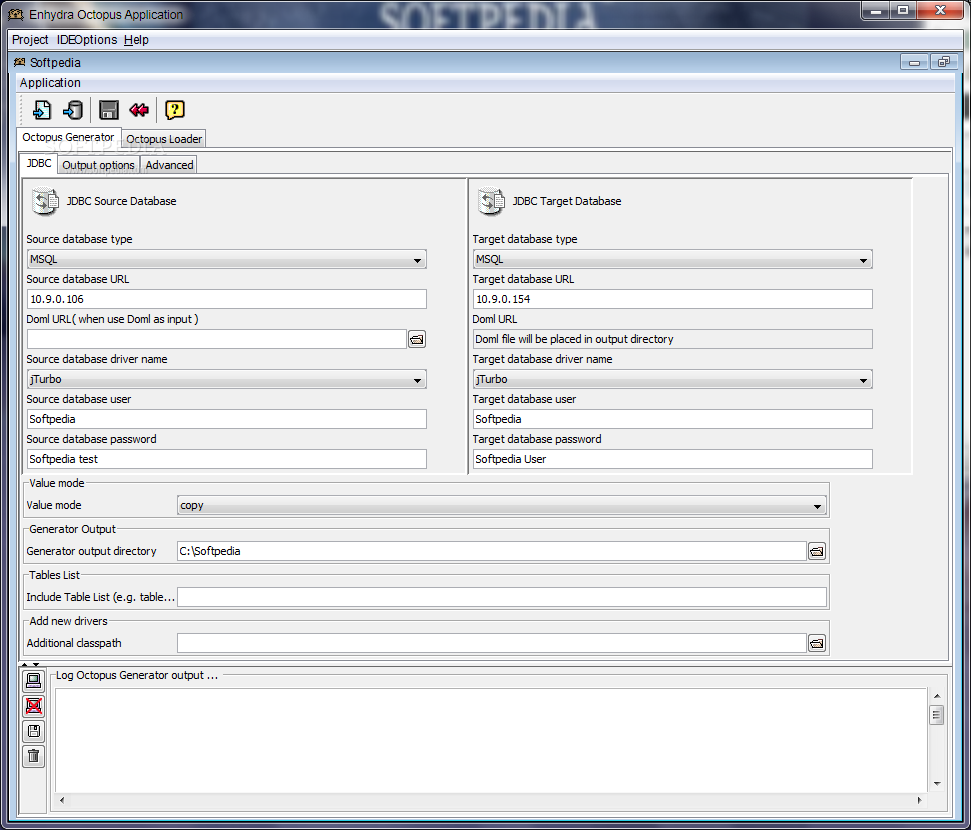Expand Target database driver name combo
This screenshot has height=830, width=971.
[x=673, y=379]
